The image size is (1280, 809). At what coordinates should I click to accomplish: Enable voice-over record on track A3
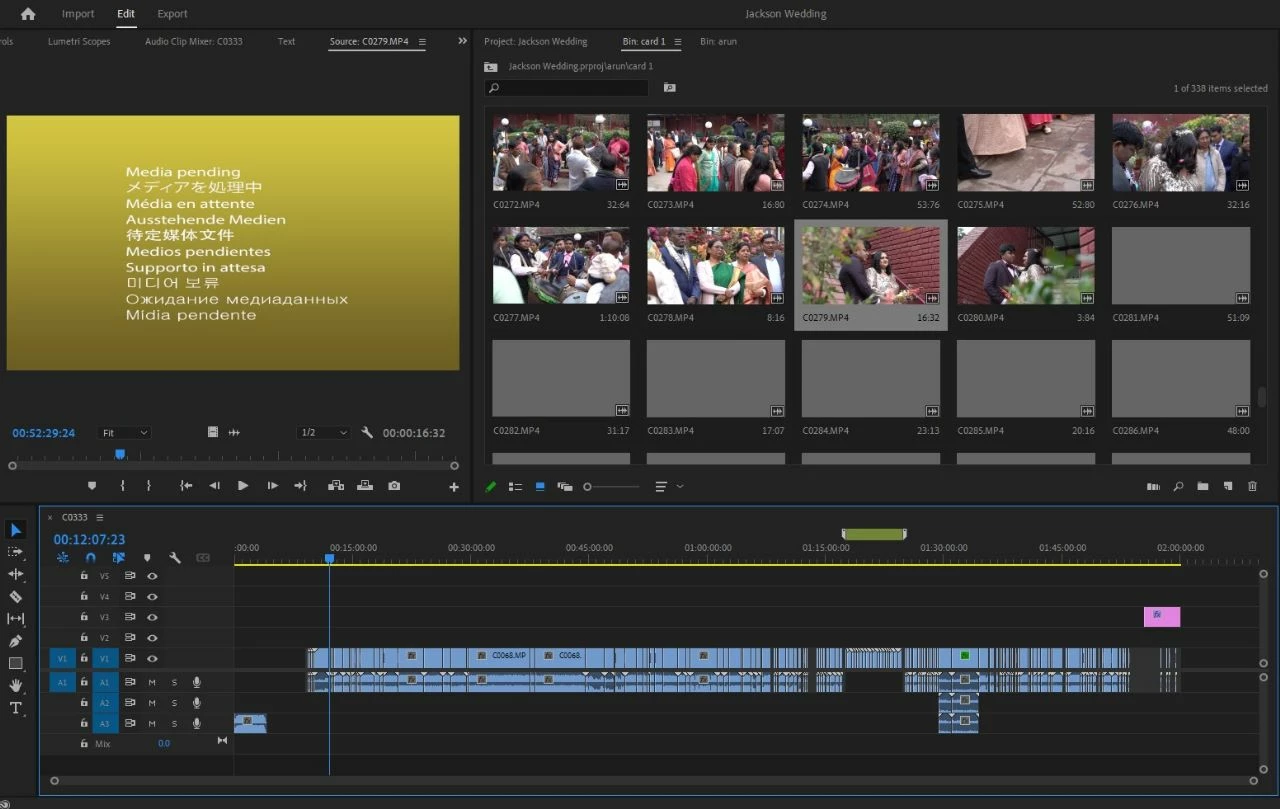pyautogui.click(x=197, y=723)
